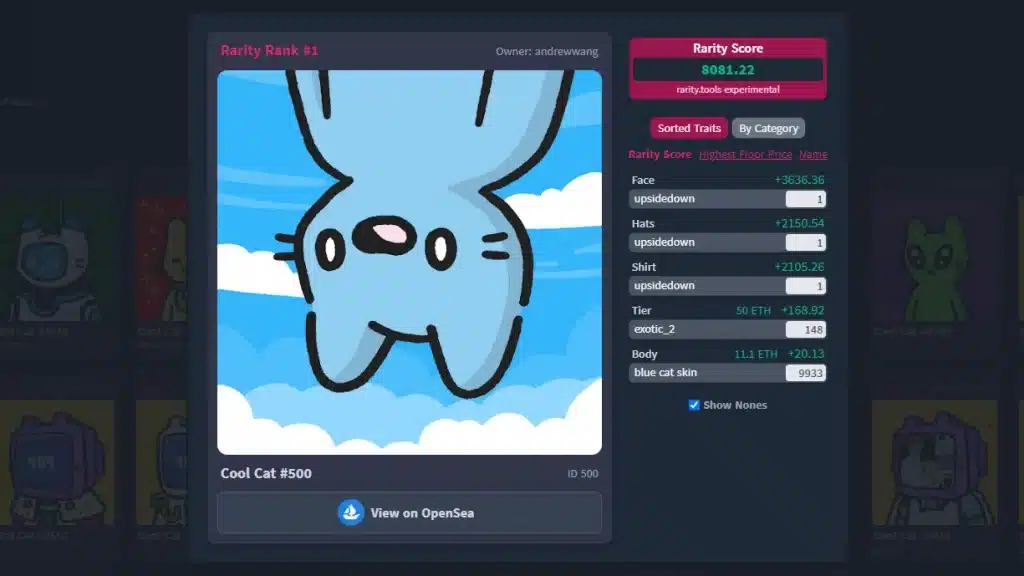
Task: Select the Shirt upsidedown trait row
Action: click(x=728, y=285)
